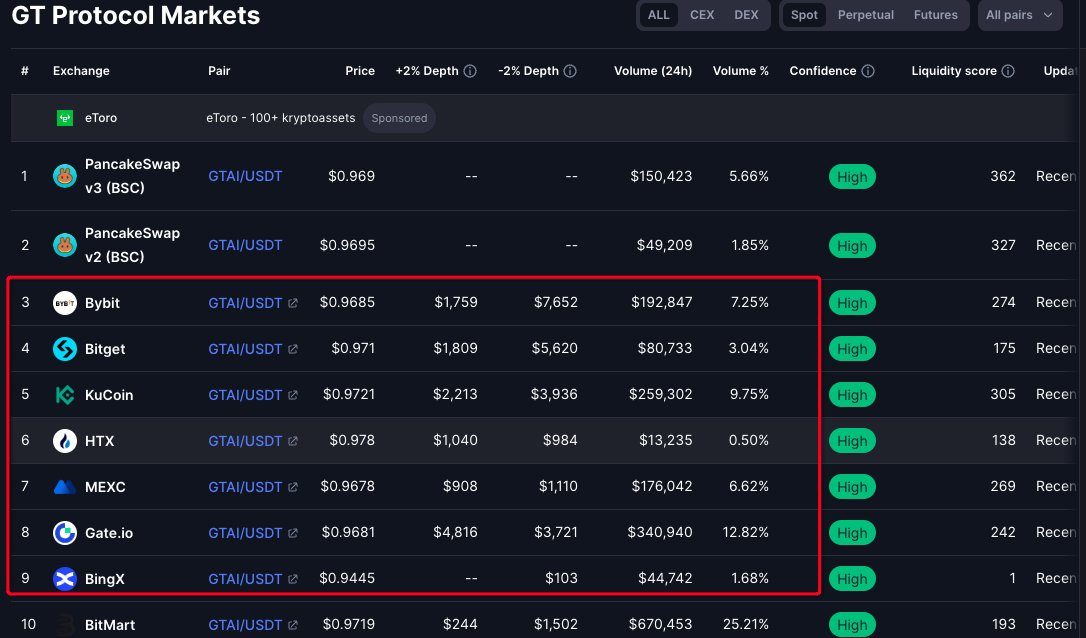Click the eToro Sponsored badge
The width and height of the screenshot is (1086, 638).
(x=399, y=118)
